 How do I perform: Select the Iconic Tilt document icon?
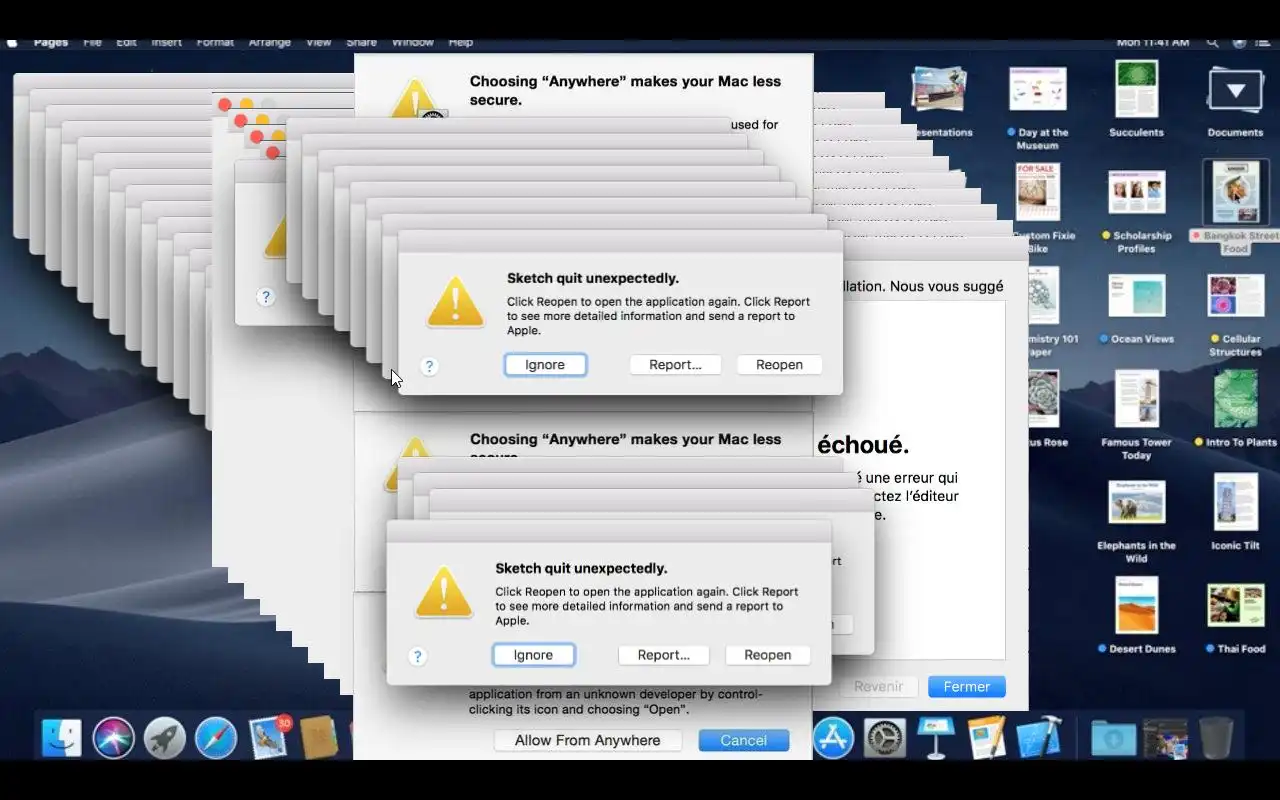pyautogui.click(x=1235, y=502)
